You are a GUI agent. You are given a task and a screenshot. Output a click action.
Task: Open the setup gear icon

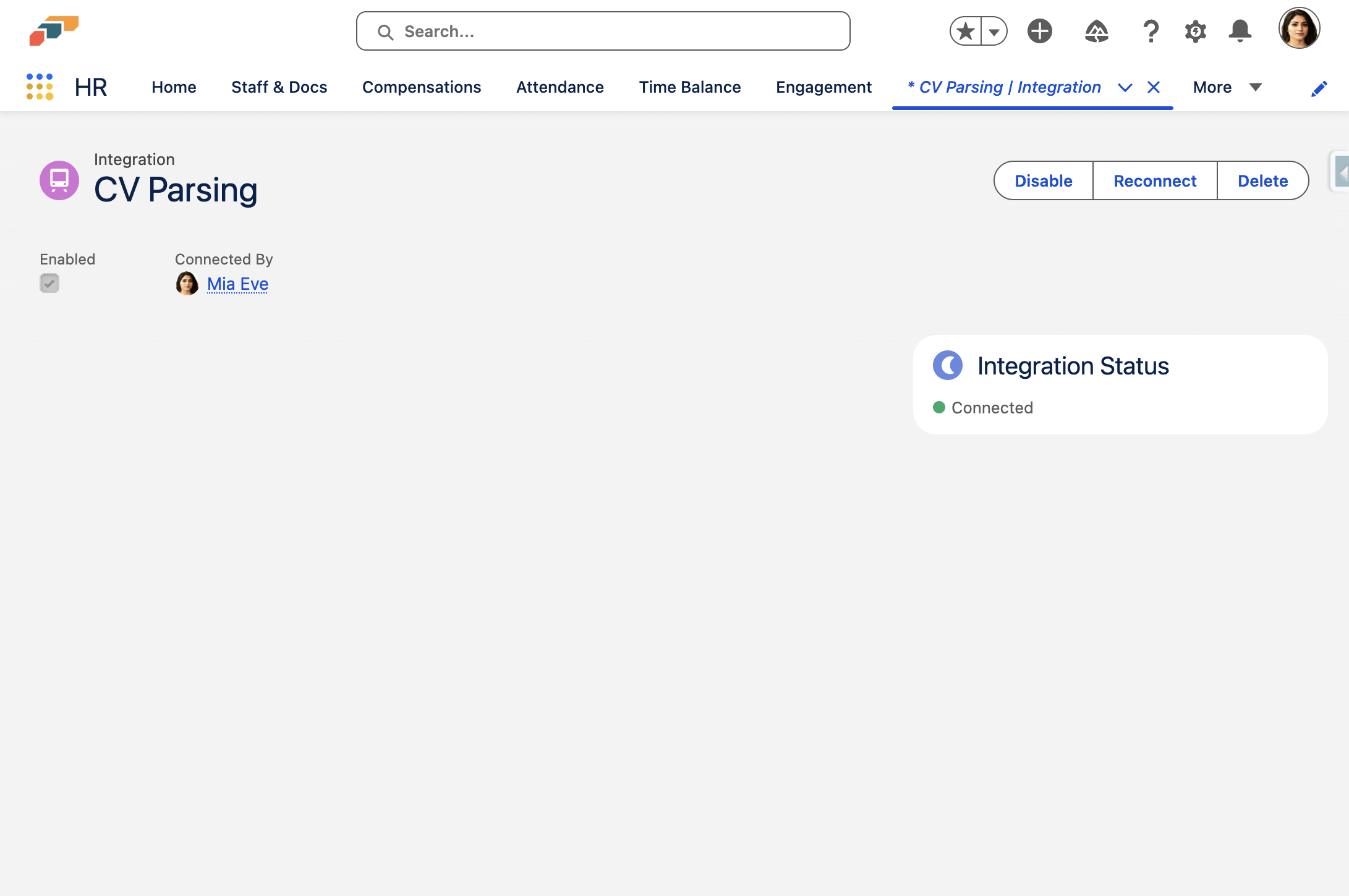1195,32
